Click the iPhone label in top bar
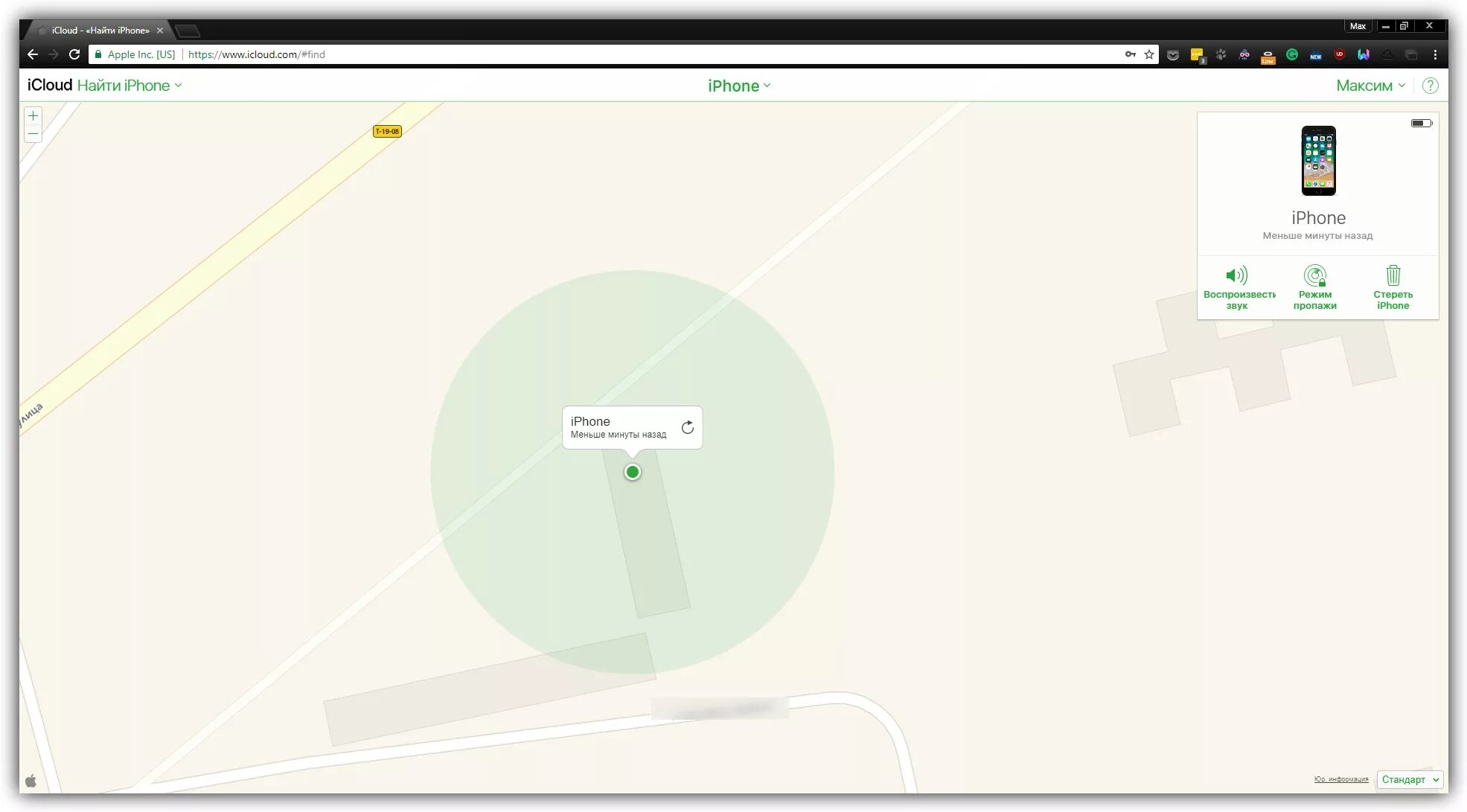The width and height of the screenshot is (1467, 812). [734, 85]
